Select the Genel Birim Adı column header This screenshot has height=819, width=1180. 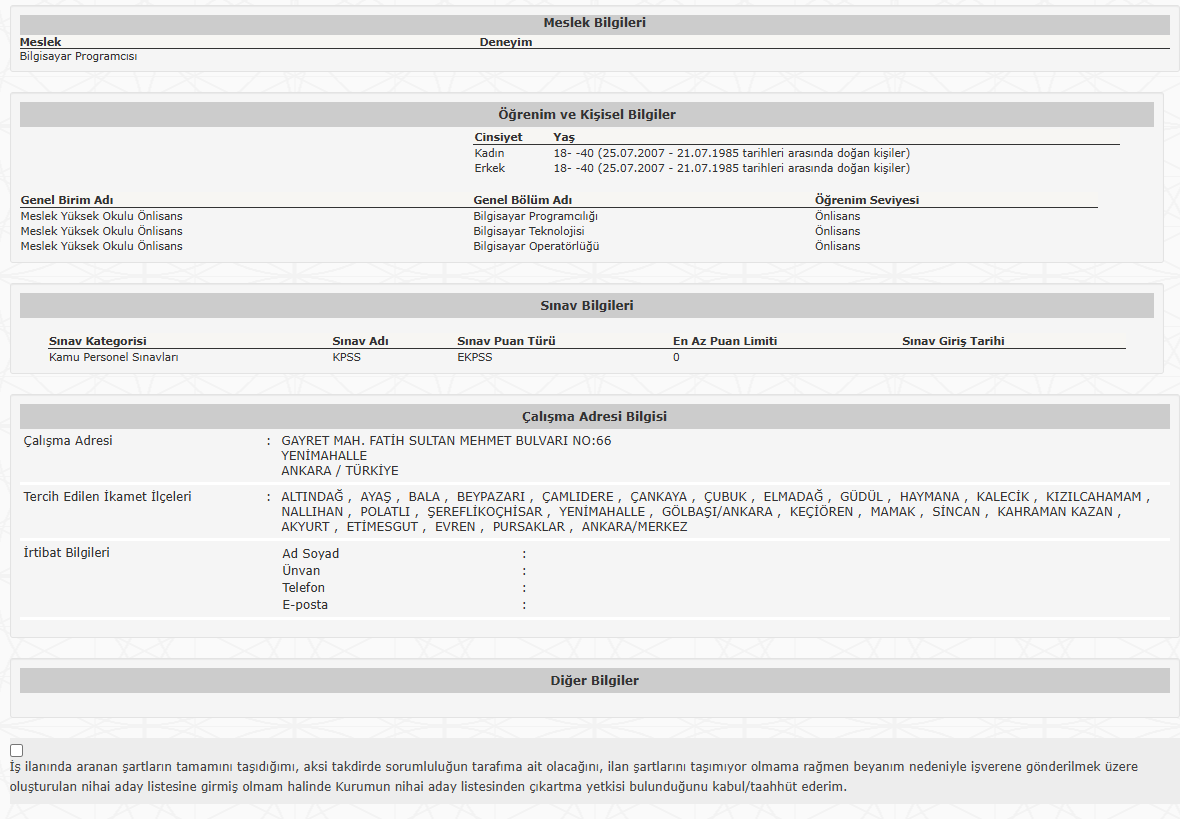tap(74, 200)
